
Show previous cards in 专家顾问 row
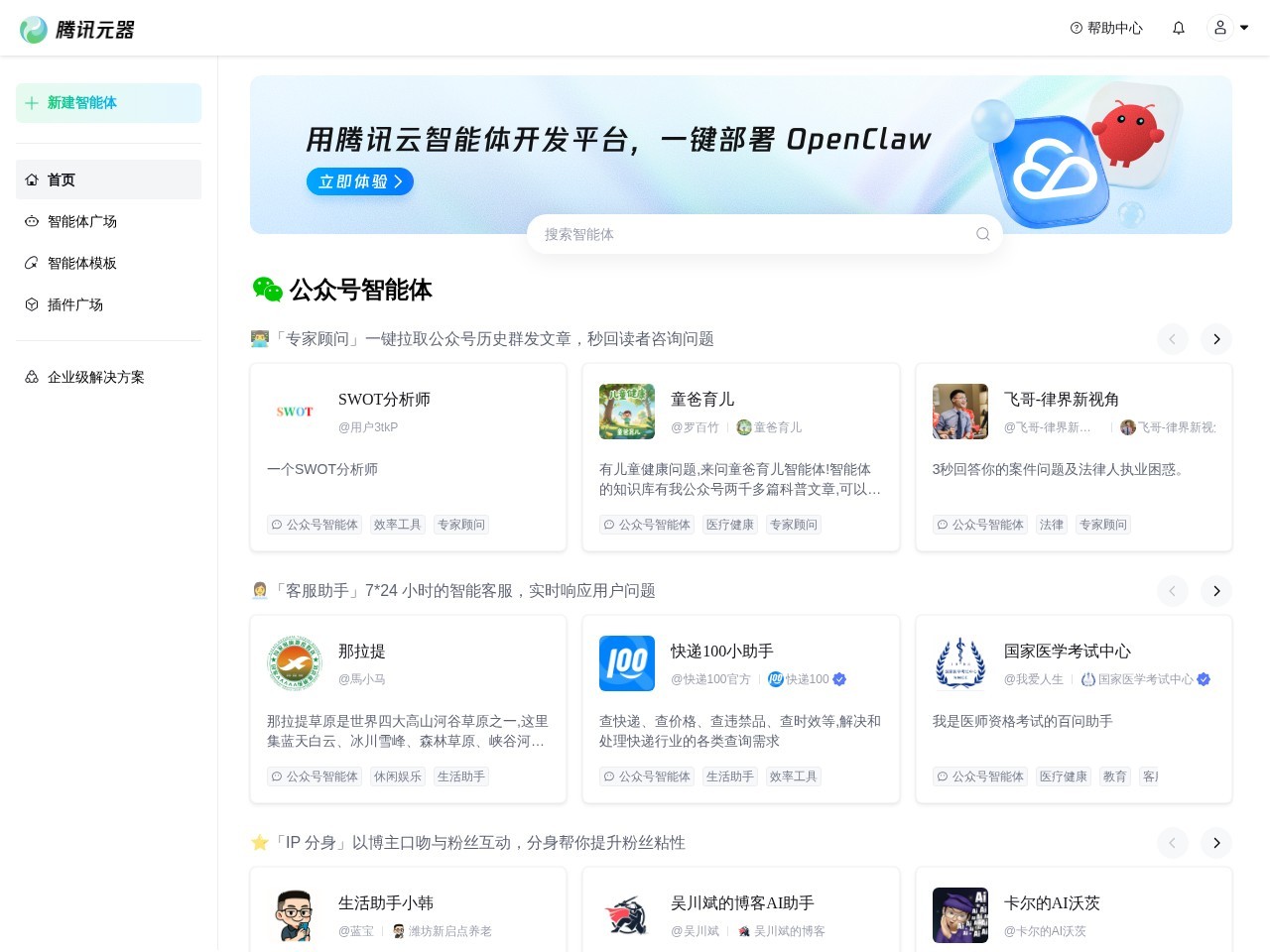pos(1173,339)
